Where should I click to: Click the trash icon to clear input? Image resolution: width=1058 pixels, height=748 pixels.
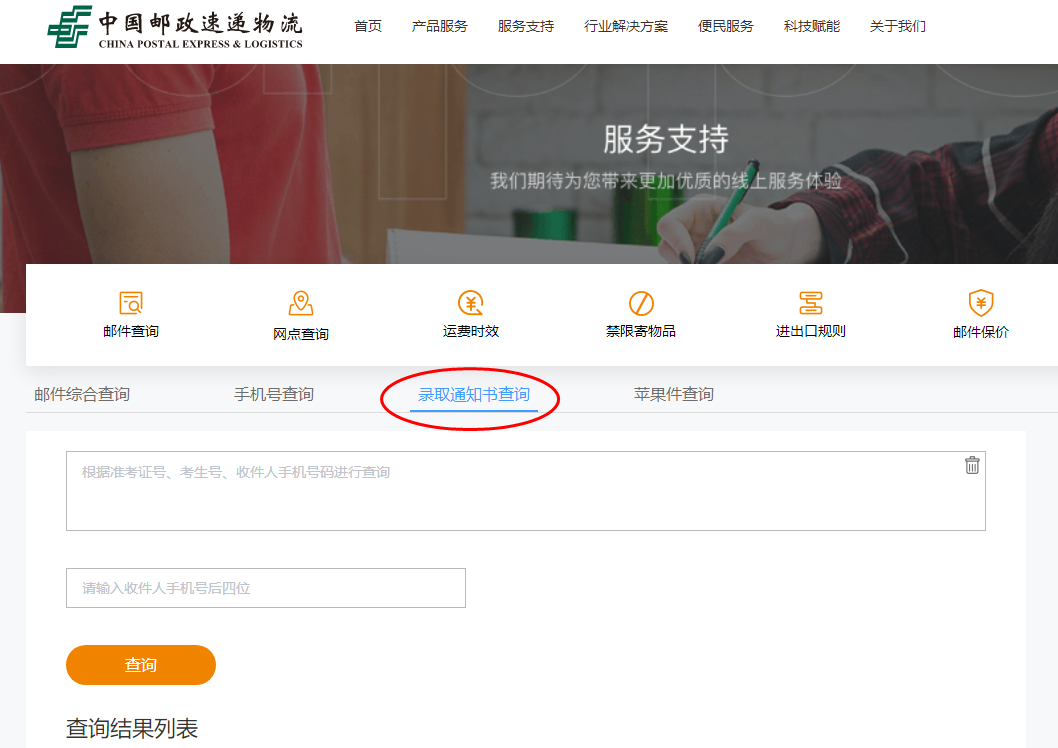coord(972,465)
